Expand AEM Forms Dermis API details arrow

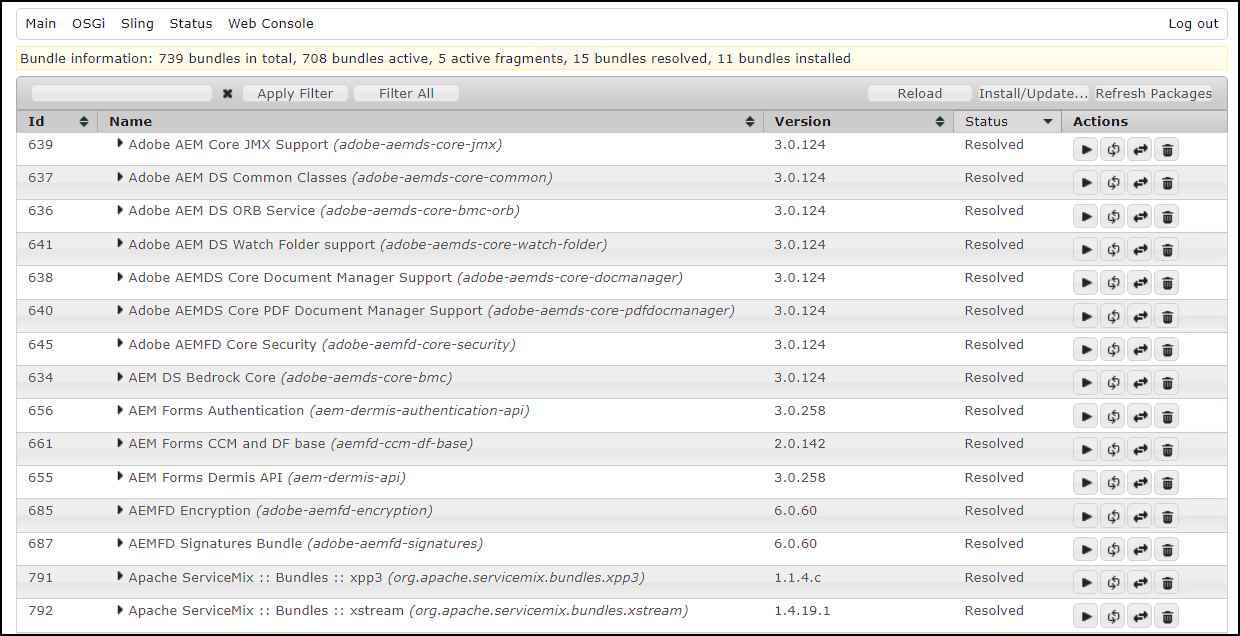coord(120,477)
